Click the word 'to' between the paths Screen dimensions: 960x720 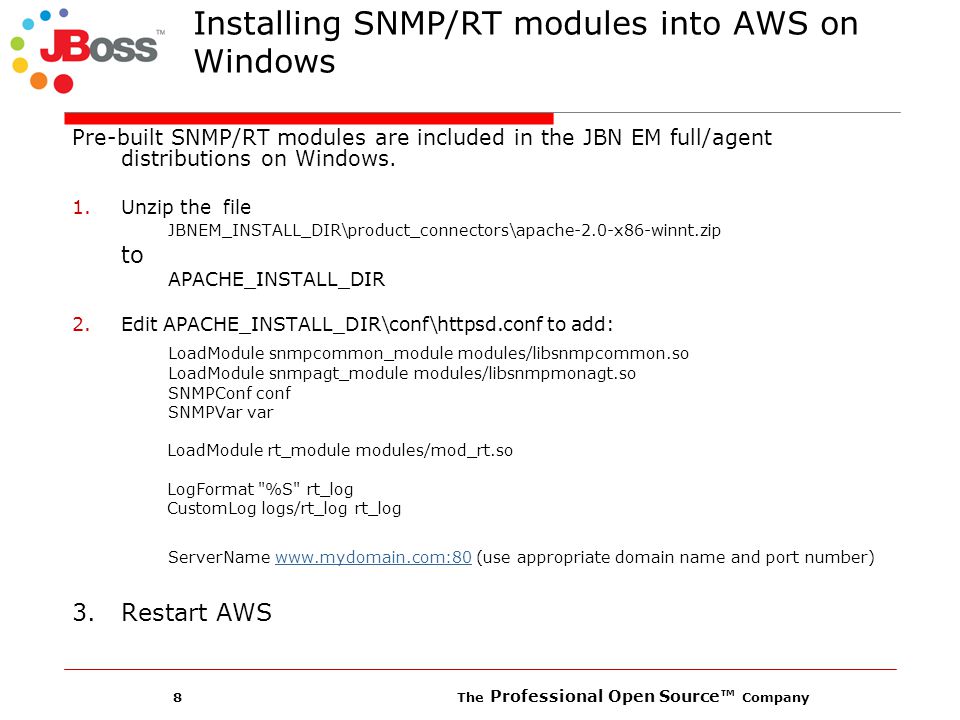tap(132, 255)
